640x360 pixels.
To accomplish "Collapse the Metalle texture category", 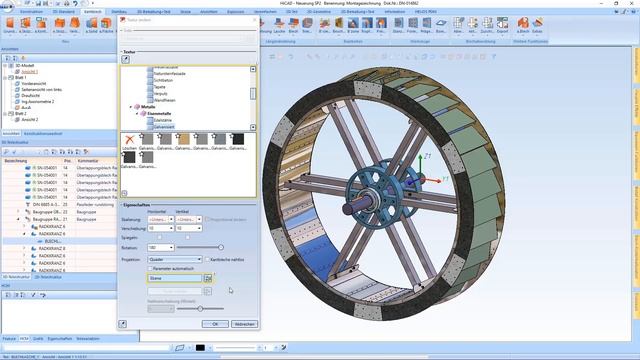I will pyautogui.click(x=131, y=107).
